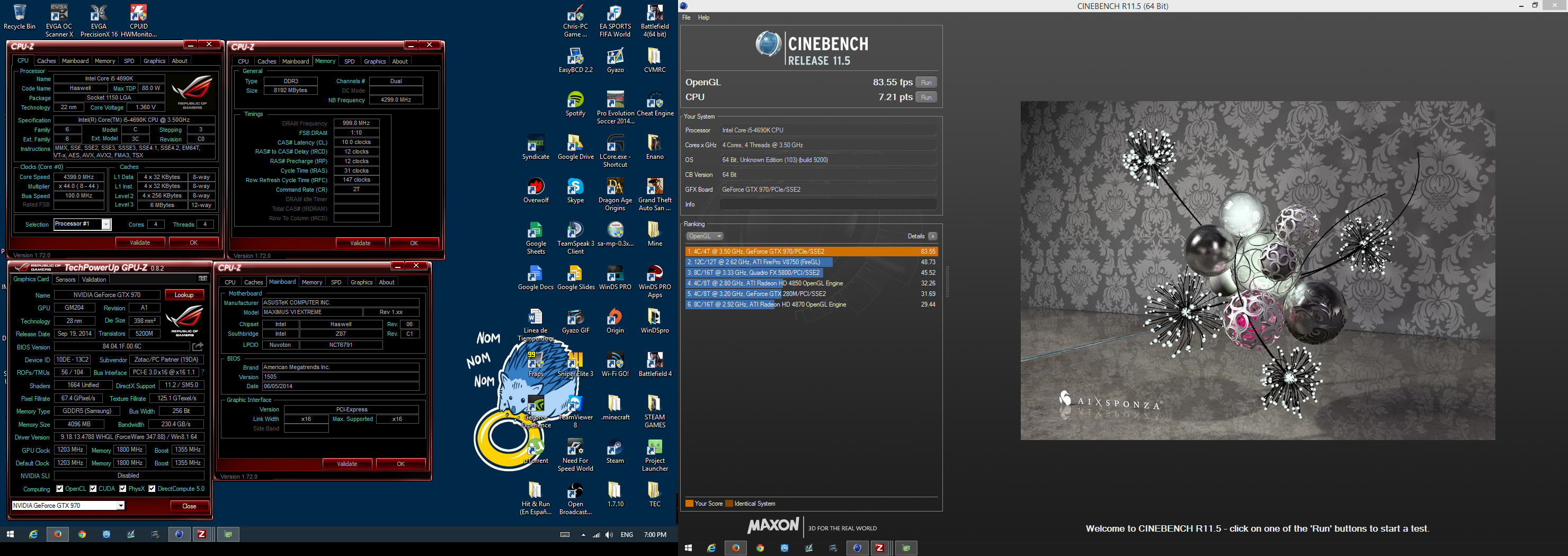Launch Sniper Elite 3 shortcut
This screenshot has width=1568, height=556.
[x=575, y=364]
